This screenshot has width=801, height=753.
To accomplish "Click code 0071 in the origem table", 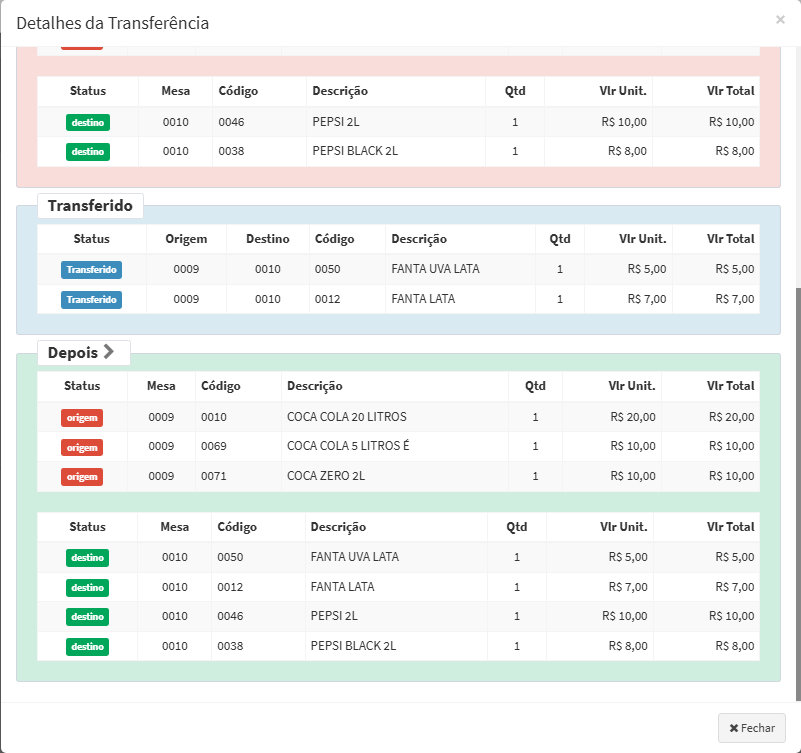I will 214,476.
